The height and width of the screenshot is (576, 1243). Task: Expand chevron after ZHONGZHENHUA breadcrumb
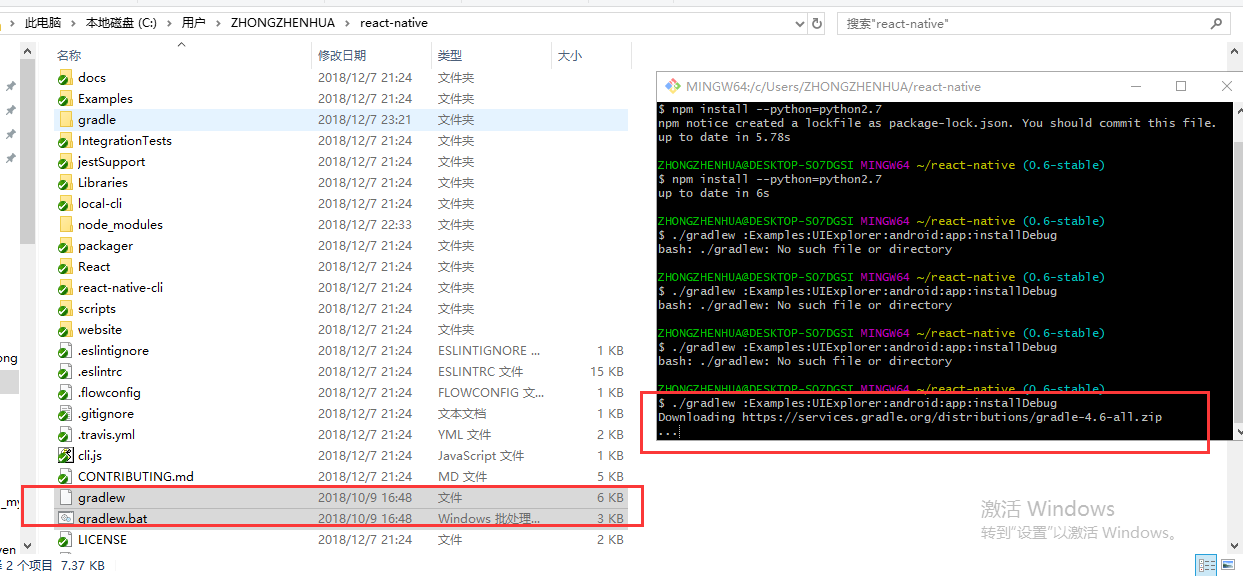click(x=347, y=22)
